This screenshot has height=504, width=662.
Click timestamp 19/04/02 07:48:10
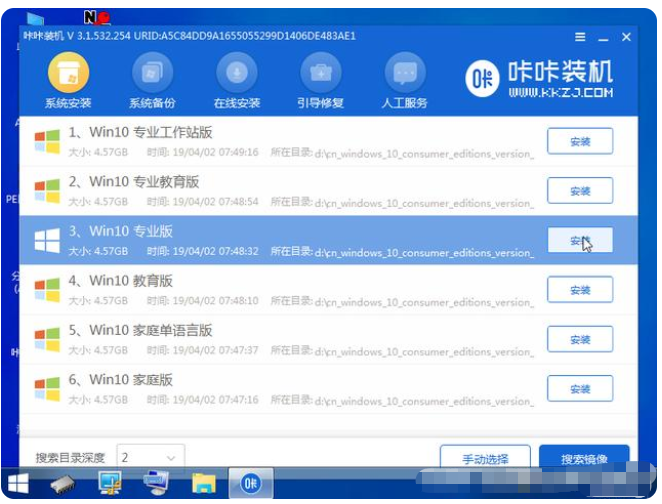point(215,301)
